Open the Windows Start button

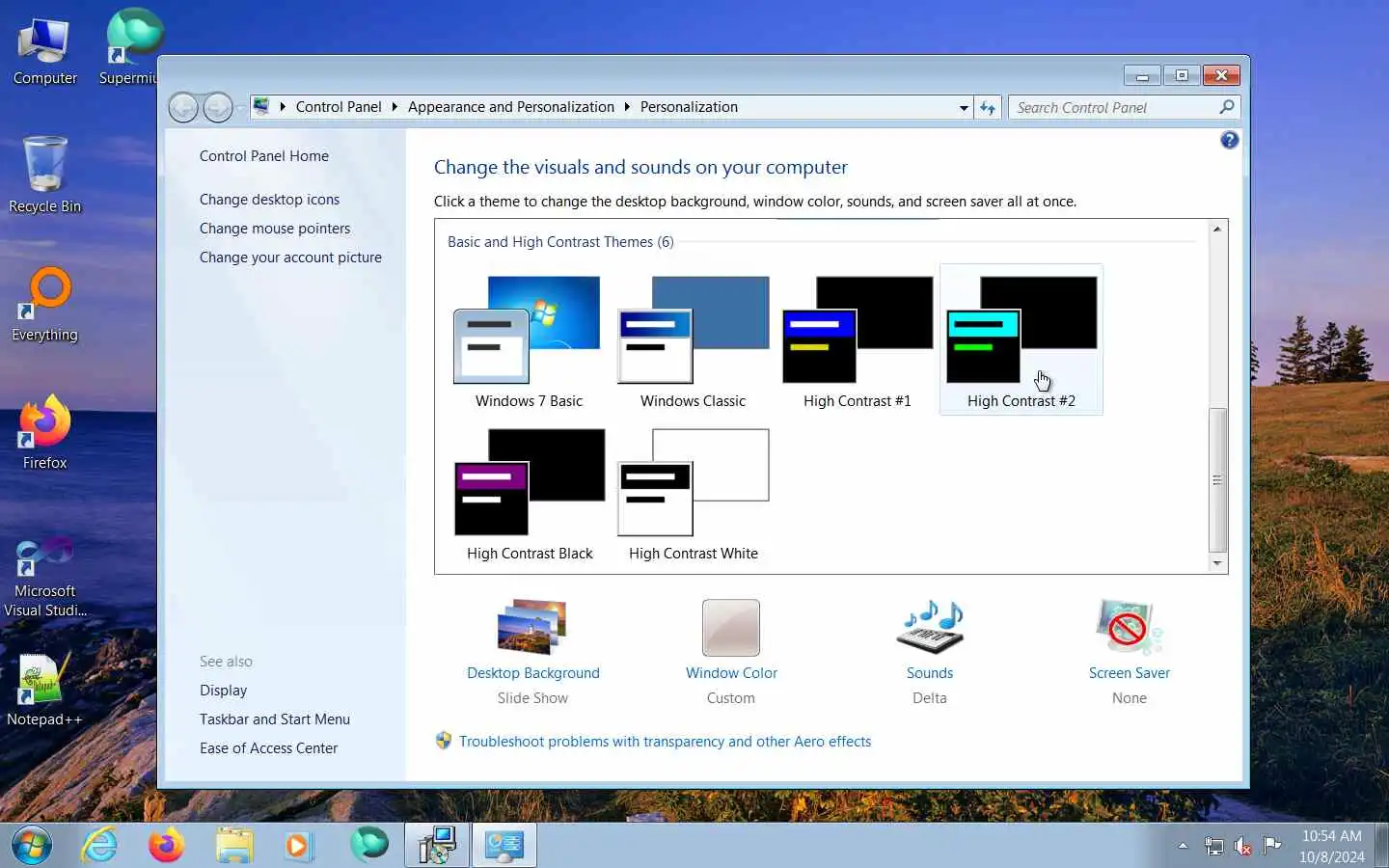(32, 846)
